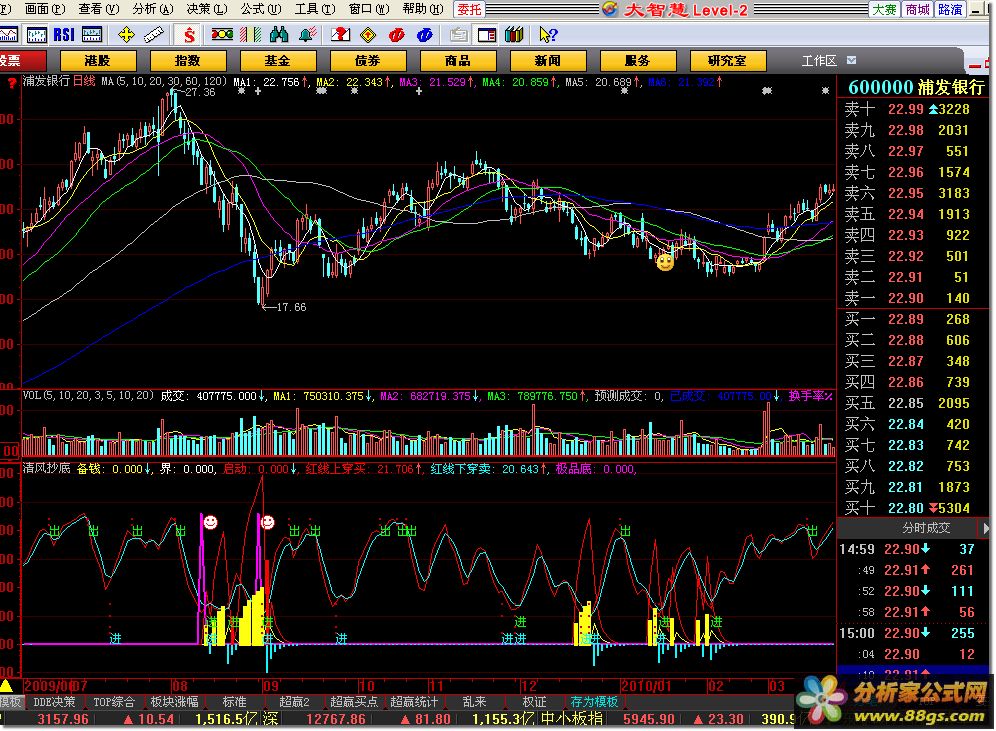Select the 债券 category button
The image size is (996, 731).
368,61
